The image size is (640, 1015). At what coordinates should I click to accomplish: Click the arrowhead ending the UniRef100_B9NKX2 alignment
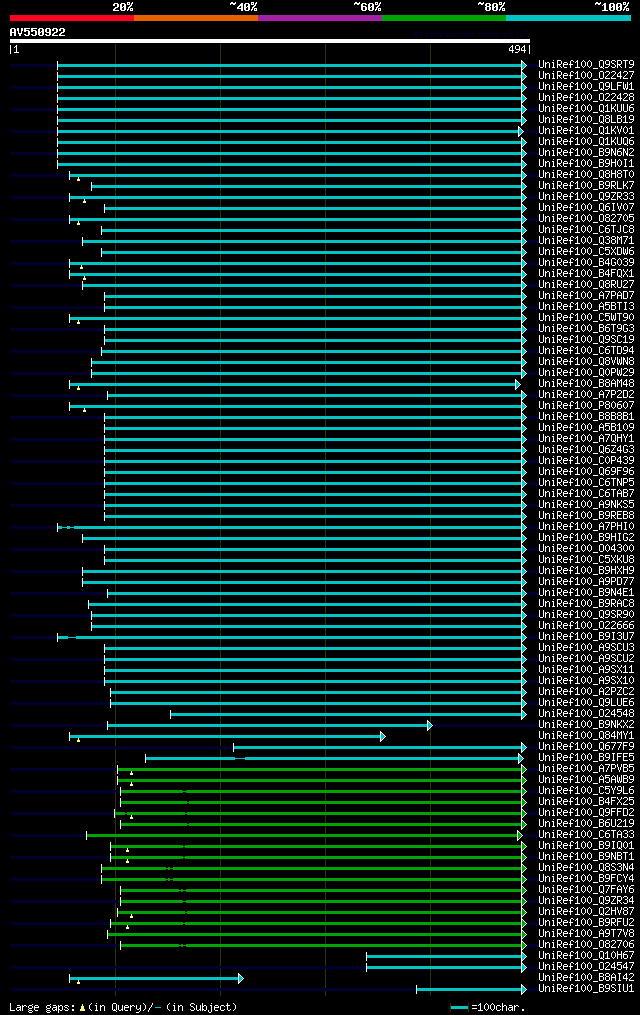430,726
